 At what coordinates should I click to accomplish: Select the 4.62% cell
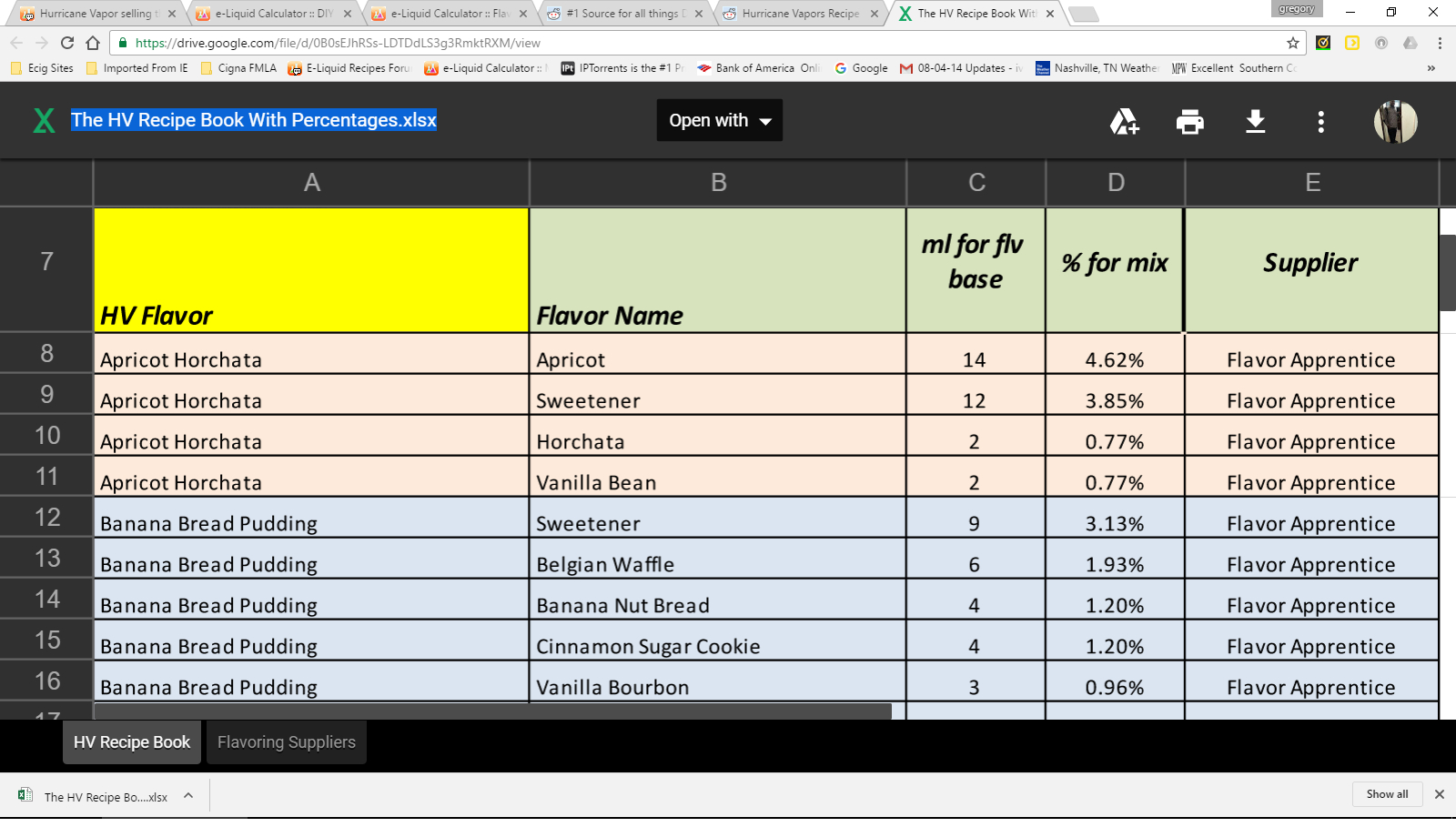point(1115,354)
